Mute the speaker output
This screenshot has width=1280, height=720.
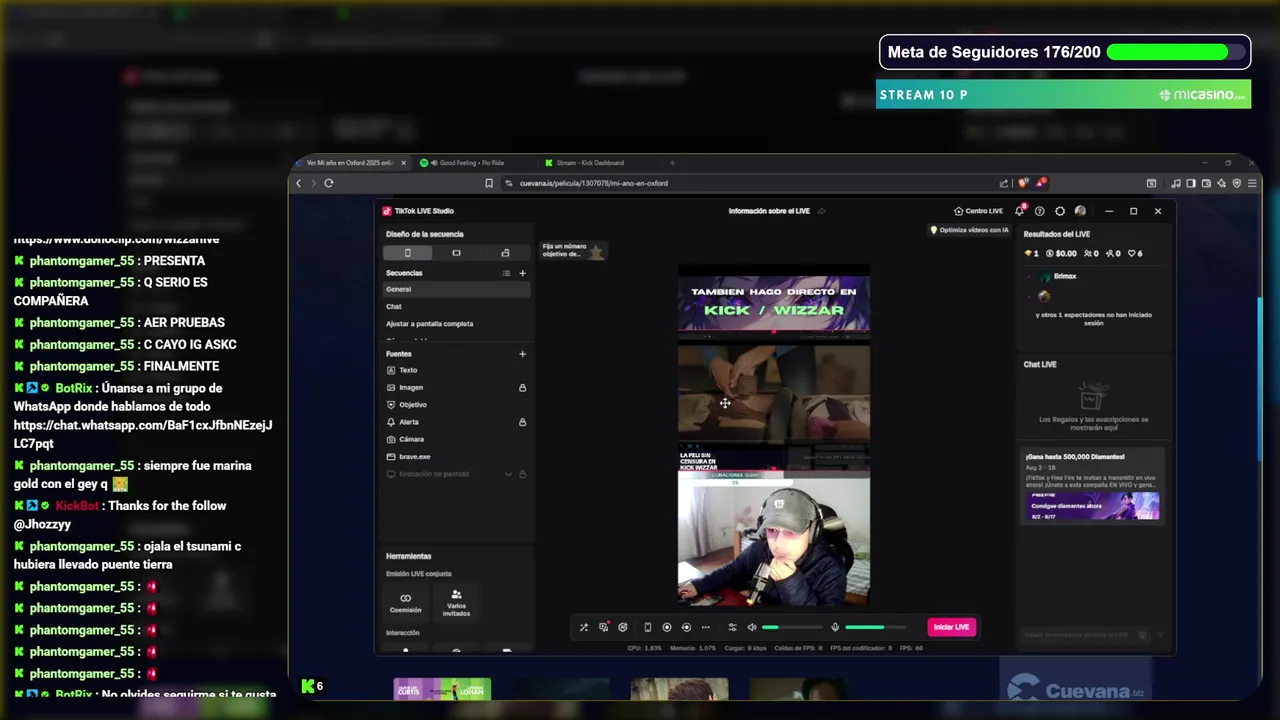coord(752,627)
